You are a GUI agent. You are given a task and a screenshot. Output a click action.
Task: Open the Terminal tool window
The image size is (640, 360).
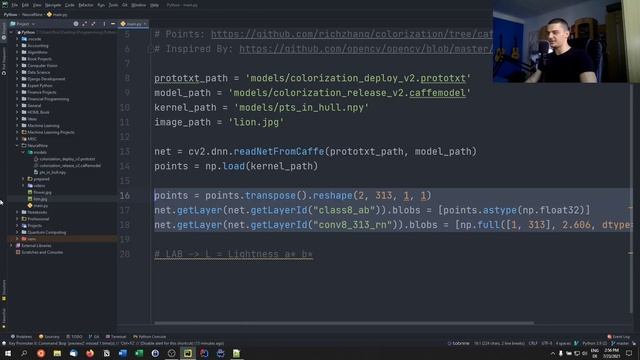[x=116, y=337]
